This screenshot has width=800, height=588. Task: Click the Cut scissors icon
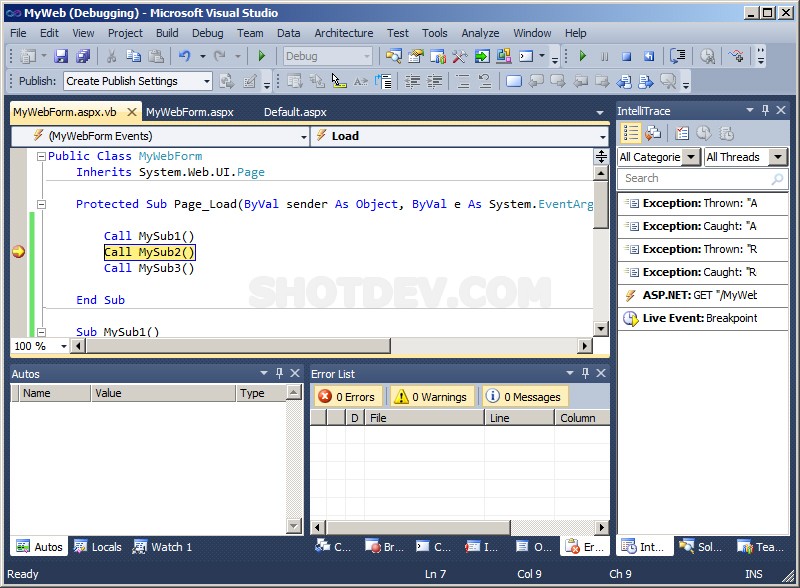point(111,57)
